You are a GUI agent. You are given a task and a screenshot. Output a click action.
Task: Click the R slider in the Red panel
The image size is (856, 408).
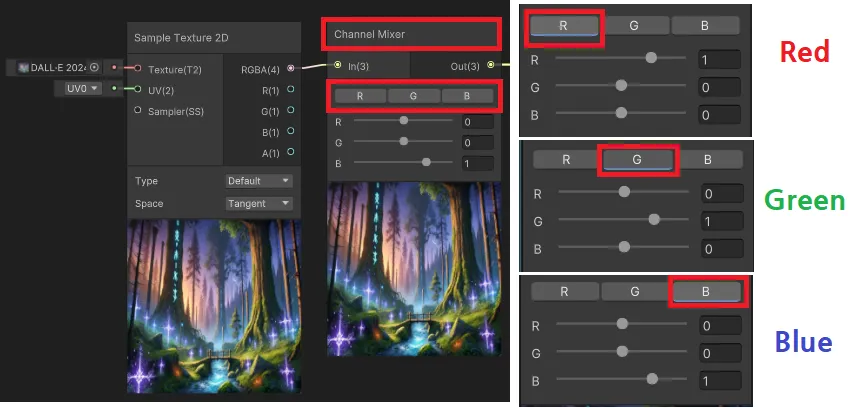621,58
